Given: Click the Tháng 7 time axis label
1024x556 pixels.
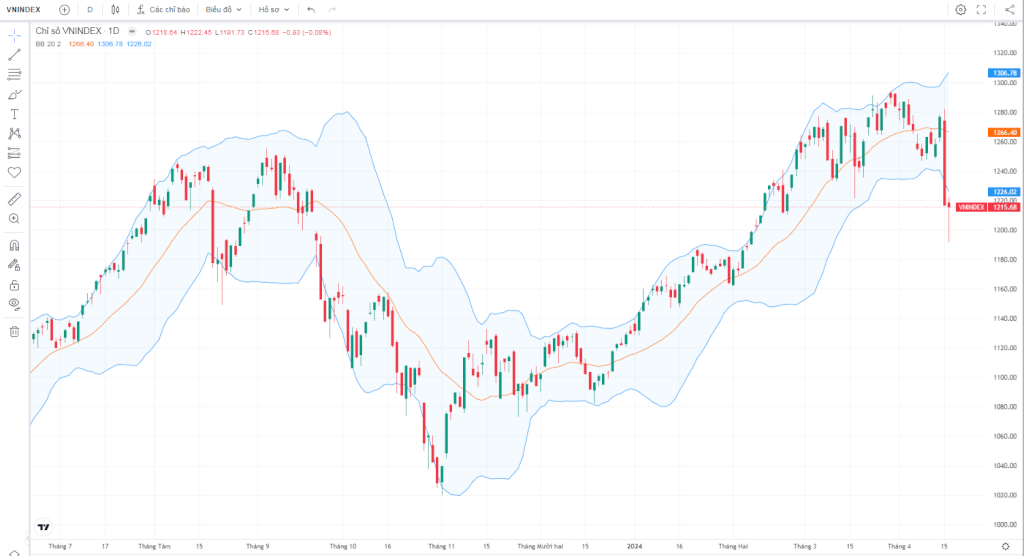Looking at the screenshot, I should click(x=59, y=546).
